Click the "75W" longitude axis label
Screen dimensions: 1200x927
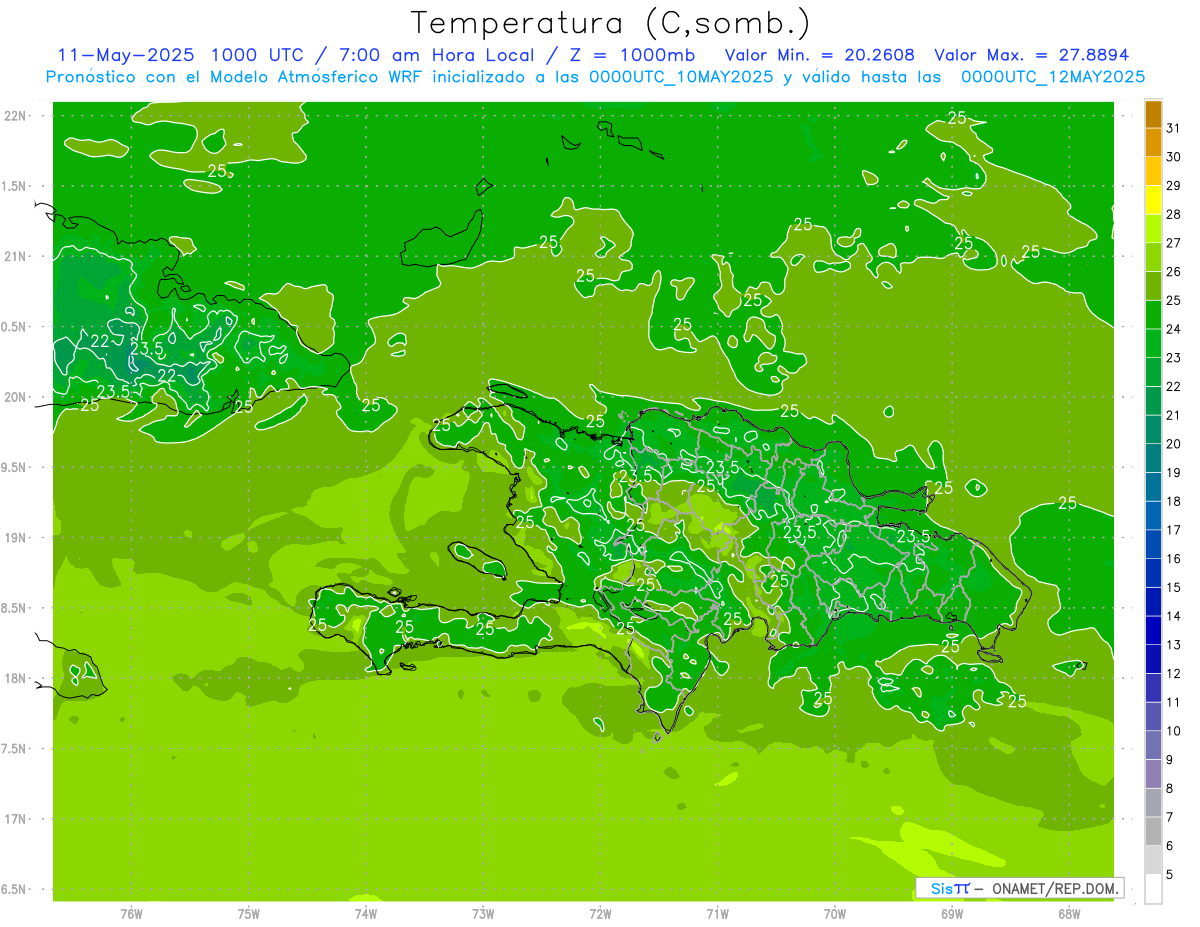click(x=249, y=914)
